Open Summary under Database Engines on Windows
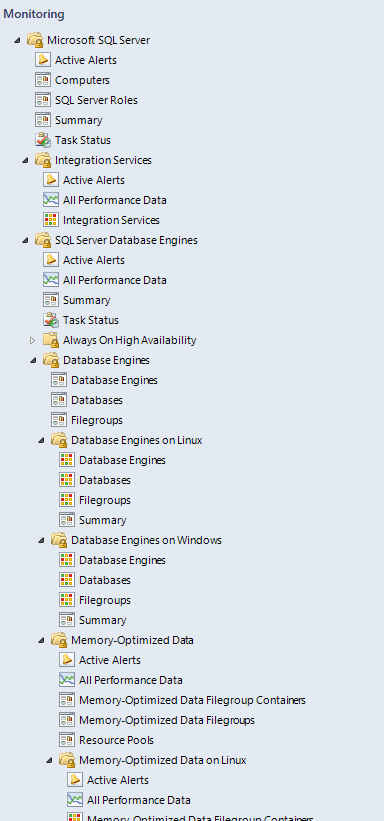This screenshot has height=821, width=384. (103, 620)
